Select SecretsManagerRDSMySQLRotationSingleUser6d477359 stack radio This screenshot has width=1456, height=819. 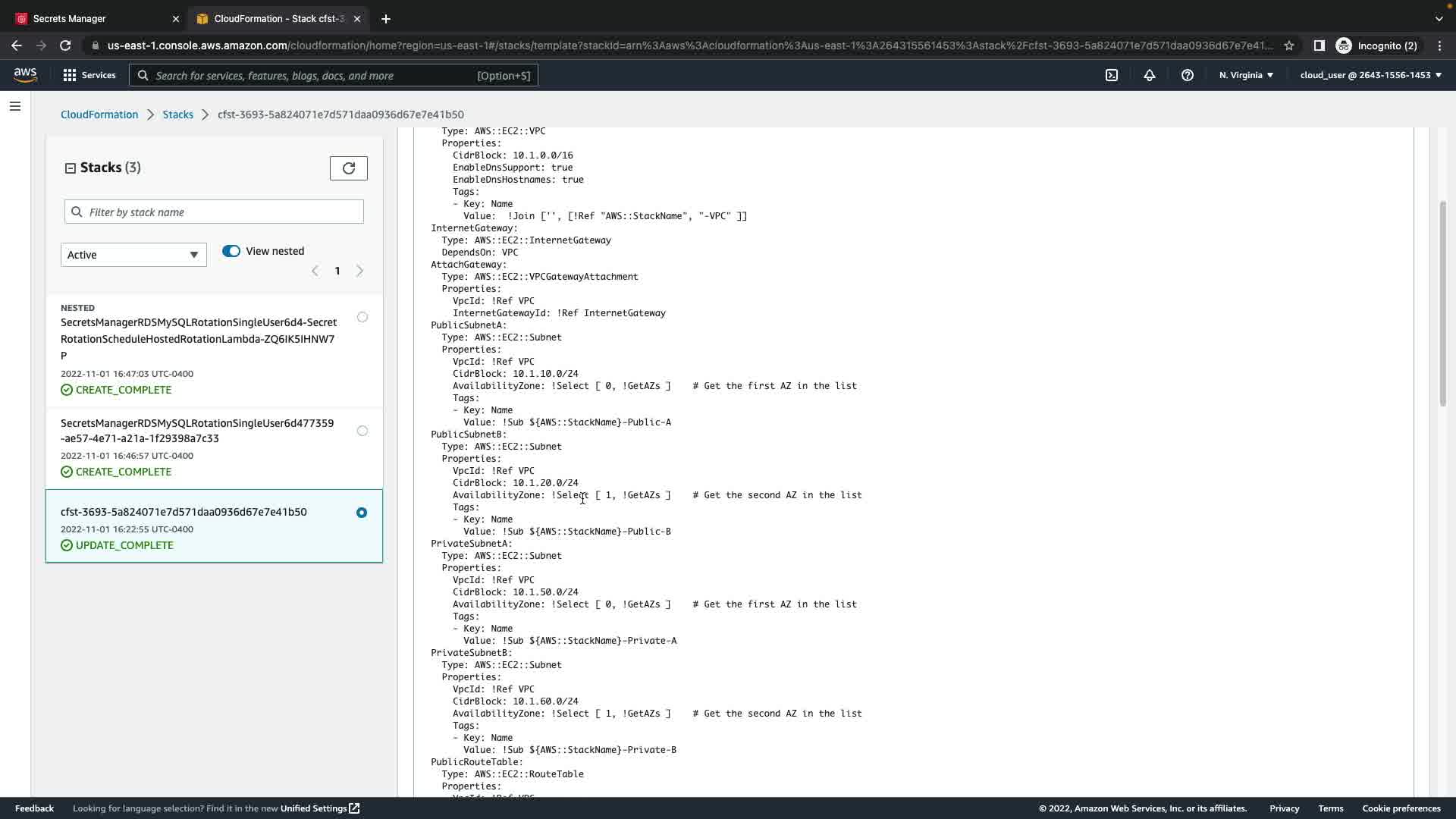[x=362, y=431]
